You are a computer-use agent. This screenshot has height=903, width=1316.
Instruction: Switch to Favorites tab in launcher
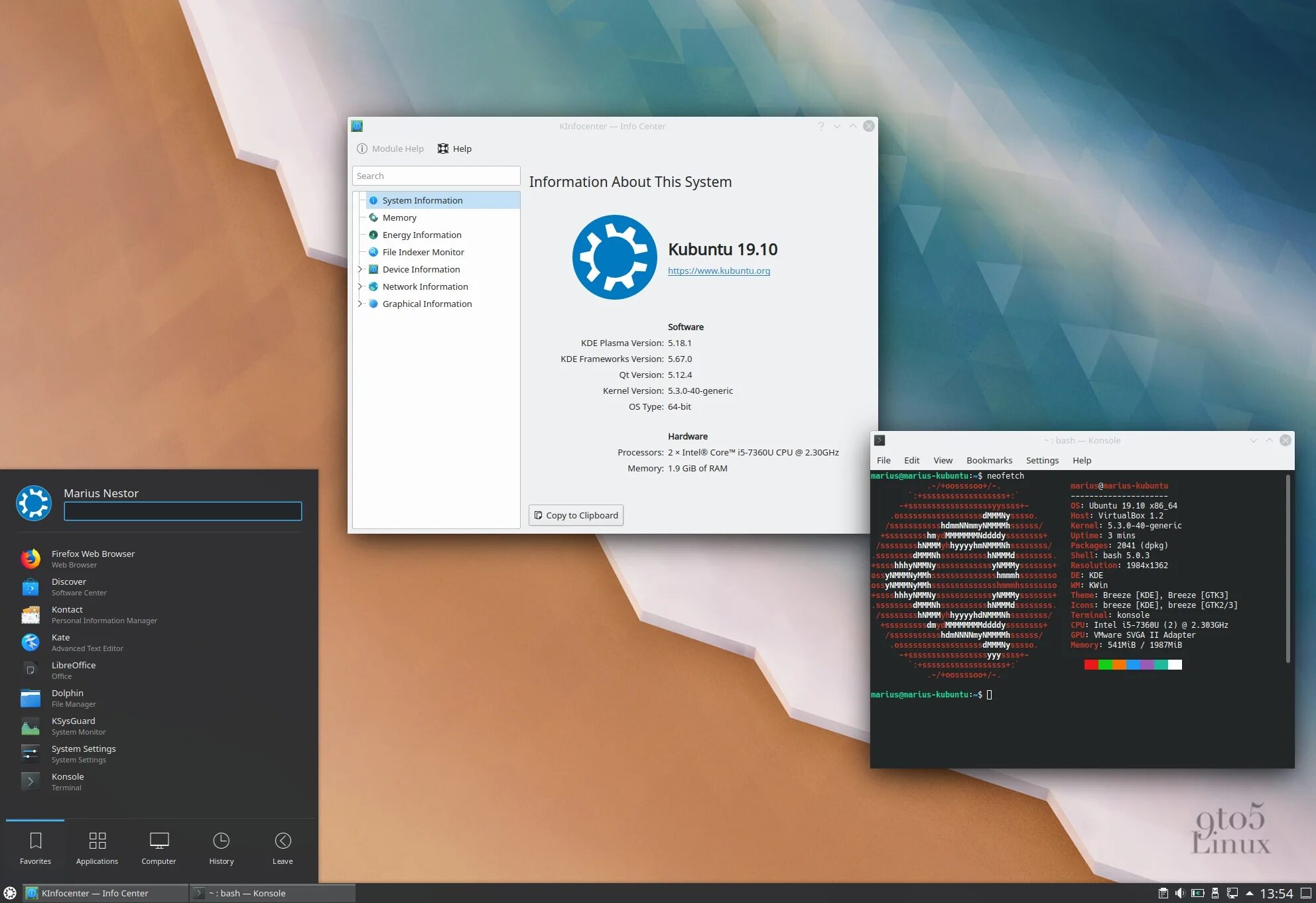pyautogui.click(x=35, y=849)
